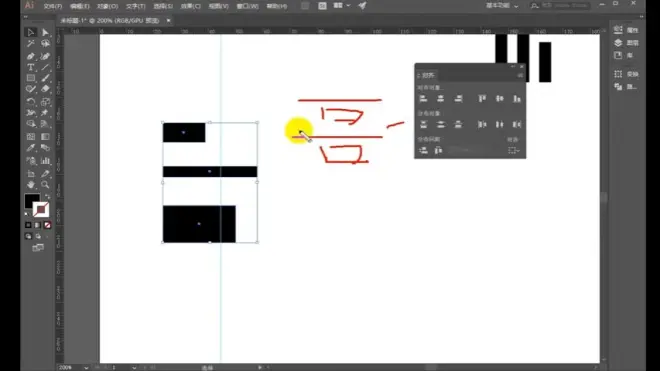Screen dimensions: 660x371
Task: Select the Rectangle tool
Action: point(31,78)
